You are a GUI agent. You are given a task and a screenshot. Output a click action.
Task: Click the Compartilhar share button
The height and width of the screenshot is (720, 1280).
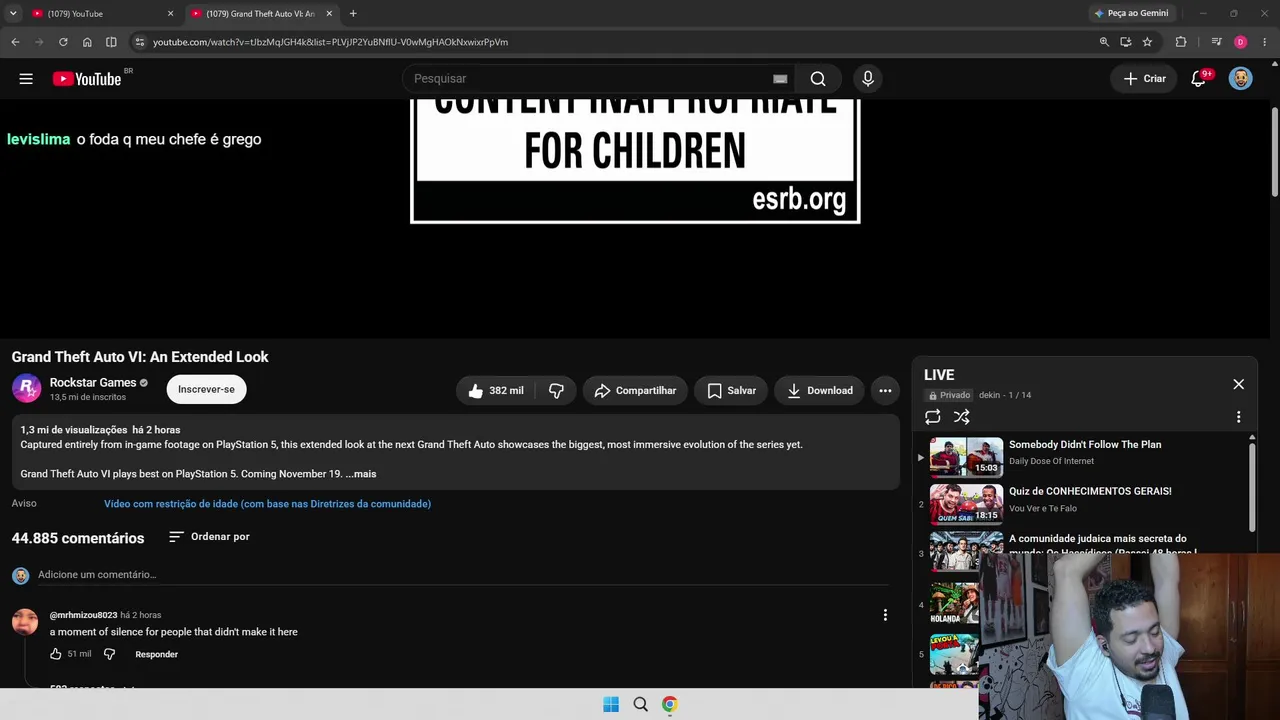click(x=635, y=391)
